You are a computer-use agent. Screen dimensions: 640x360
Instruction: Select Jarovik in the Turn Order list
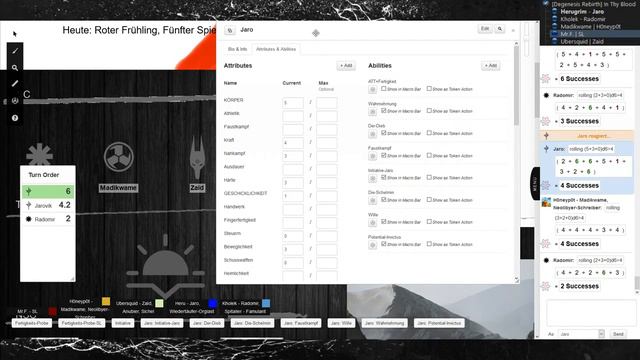[x=48, y=205]
